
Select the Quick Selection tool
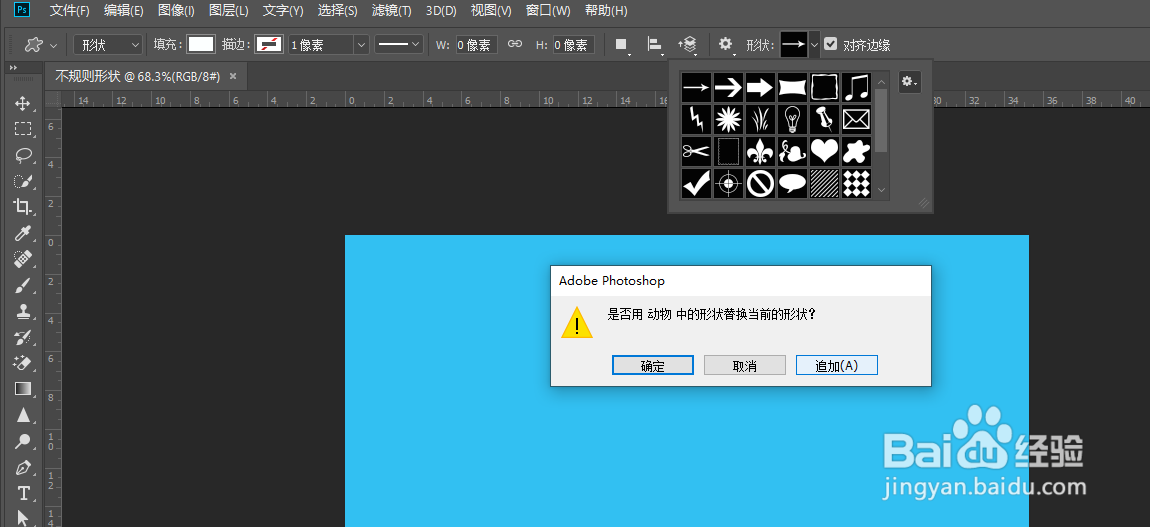pos(23,181)
